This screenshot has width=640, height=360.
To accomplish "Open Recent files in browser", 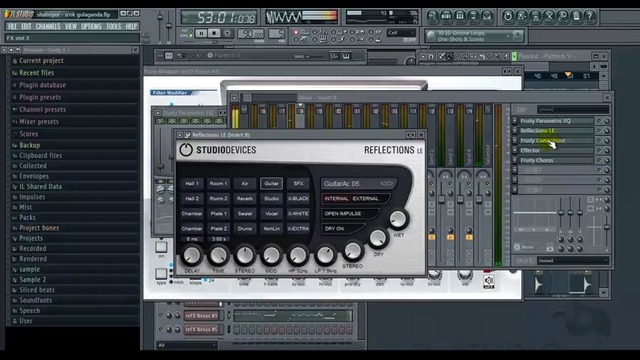I will click(x=37, y=73).
